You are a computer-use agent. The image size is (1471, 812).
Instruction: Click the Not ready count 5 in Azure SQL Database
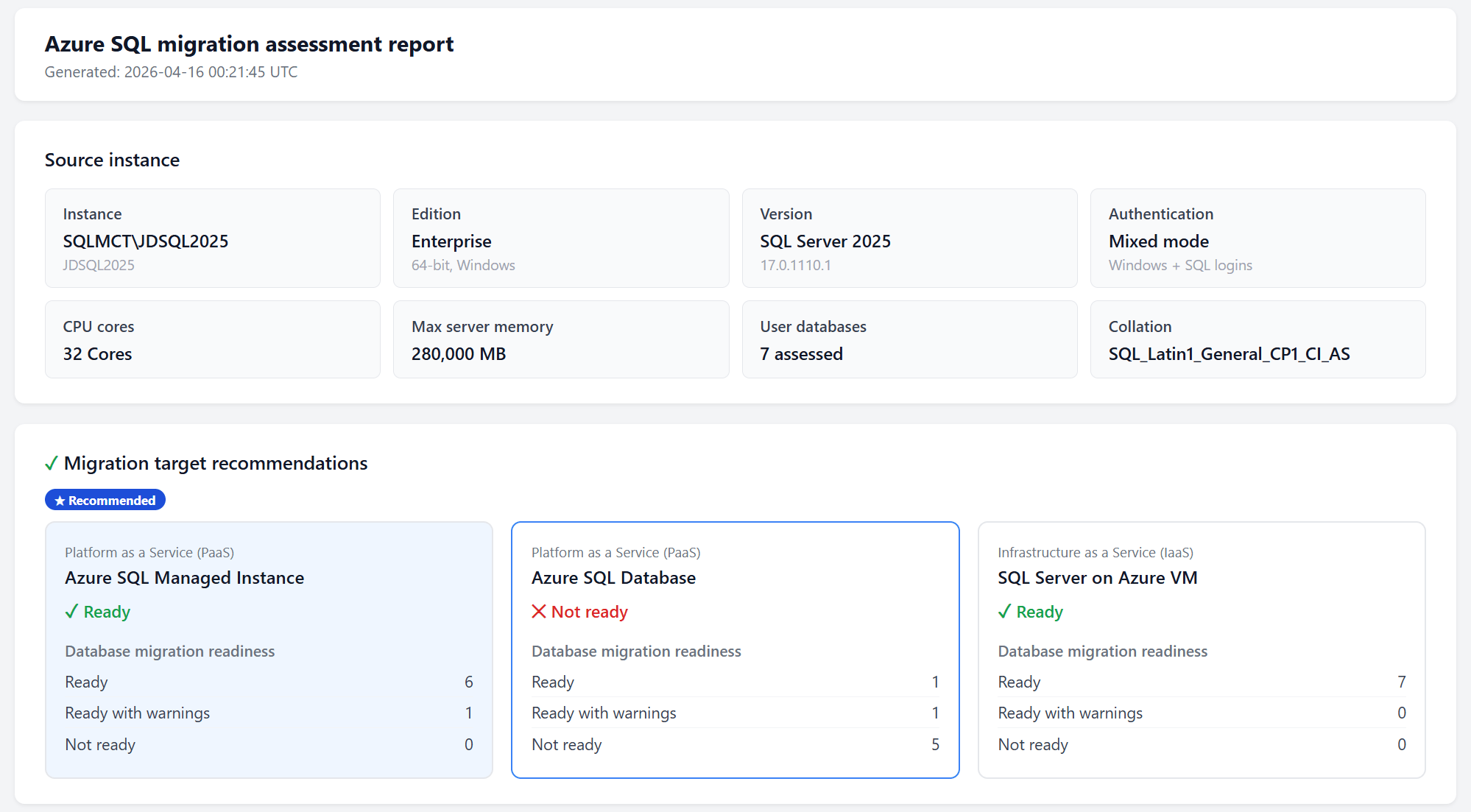click(935, 744)
